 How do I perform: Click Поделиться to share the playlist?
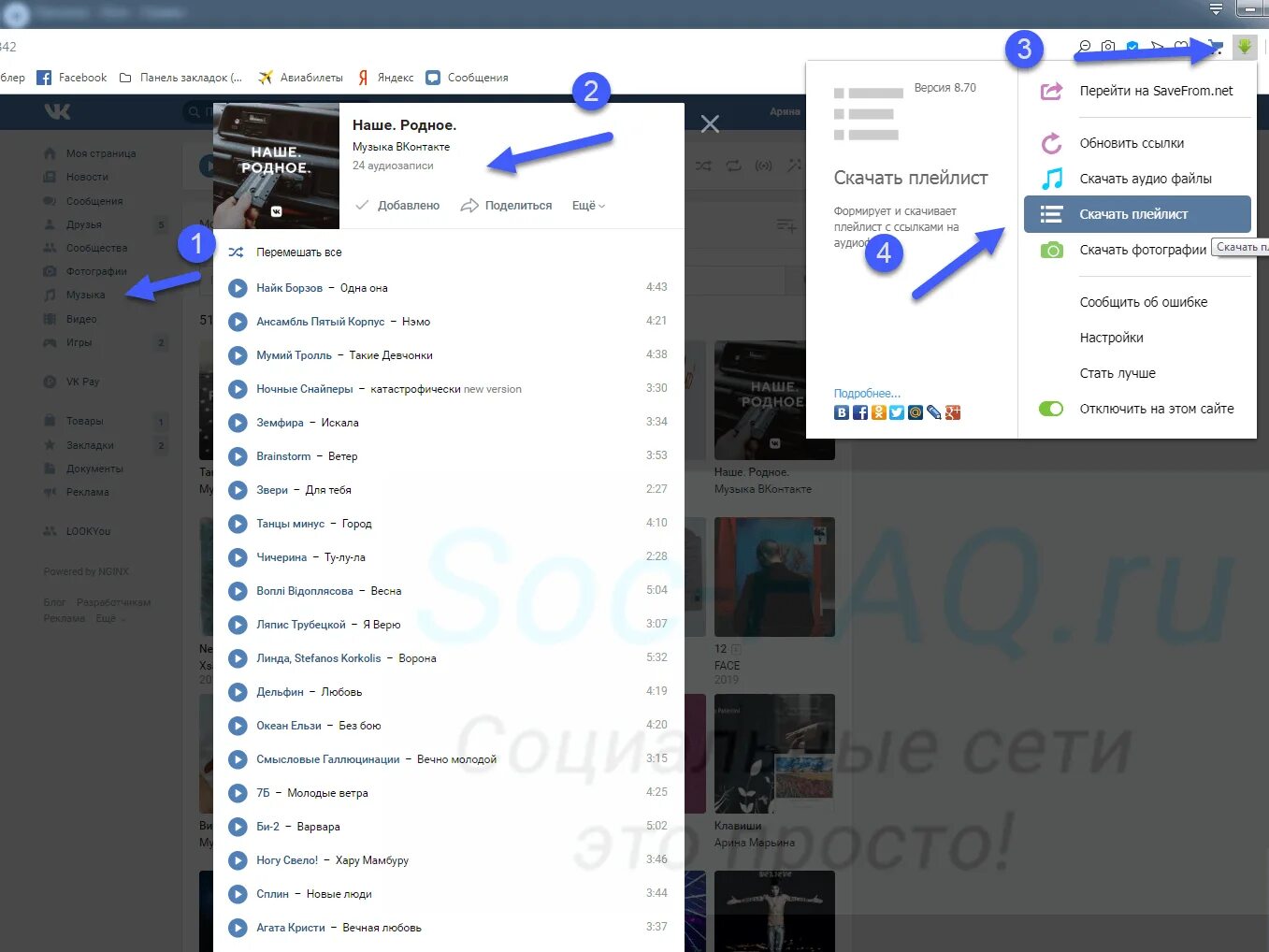click(x=506, y=206)
